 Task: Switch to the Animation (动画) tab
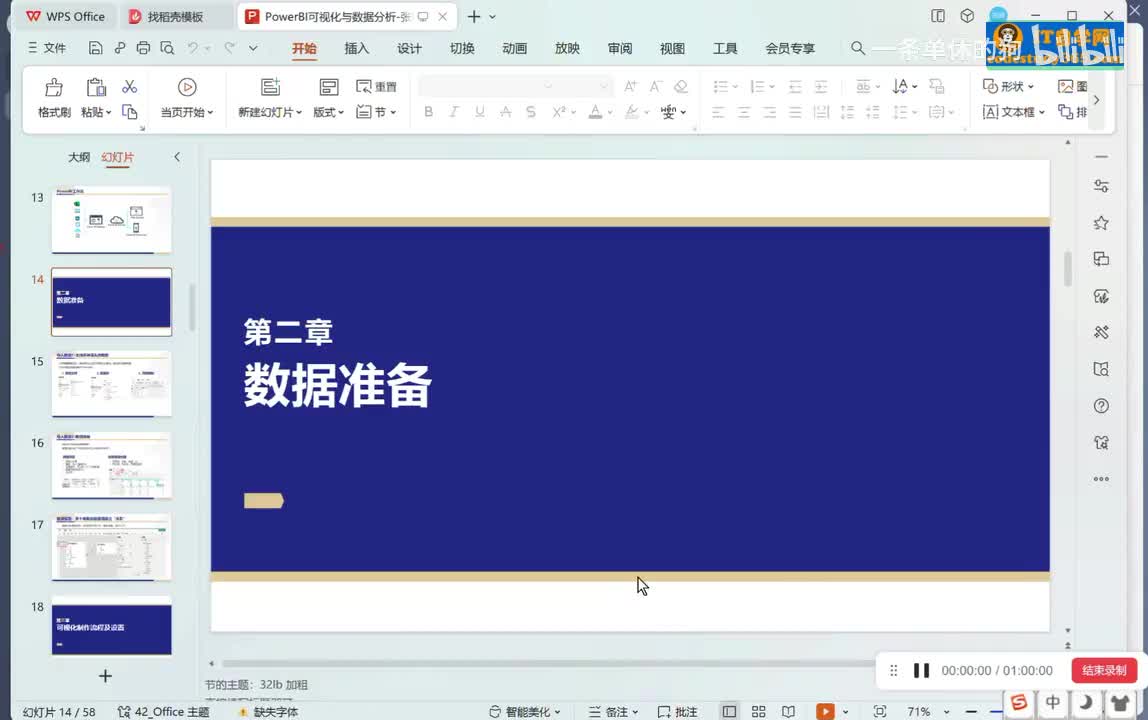click(515, 48)
